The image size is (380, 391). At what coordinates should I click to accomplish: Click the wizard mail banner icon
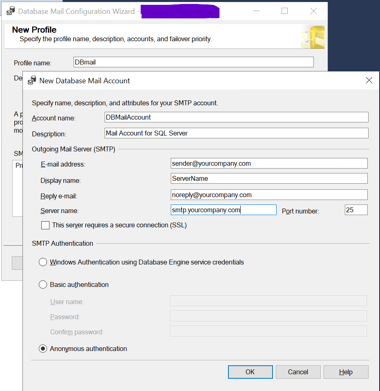pos(313,37)
